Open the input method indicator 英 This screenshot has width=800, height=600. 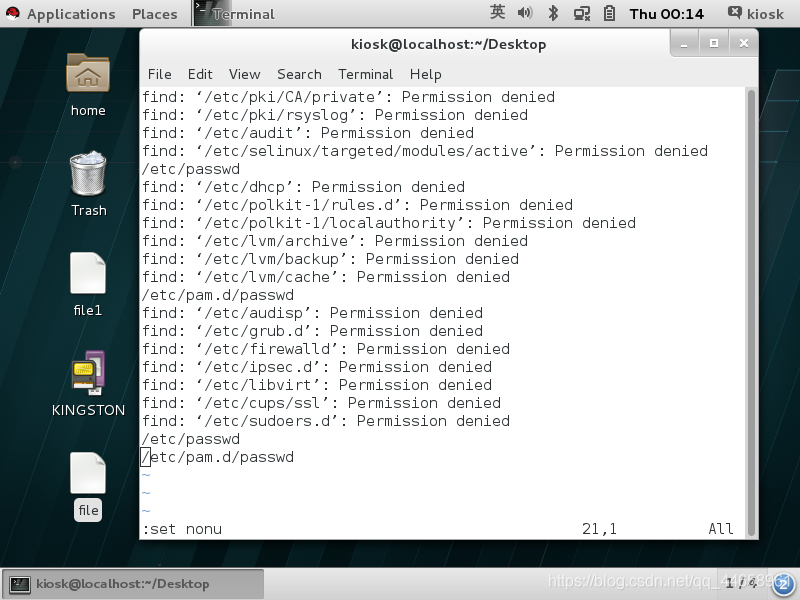click(497, 12)
